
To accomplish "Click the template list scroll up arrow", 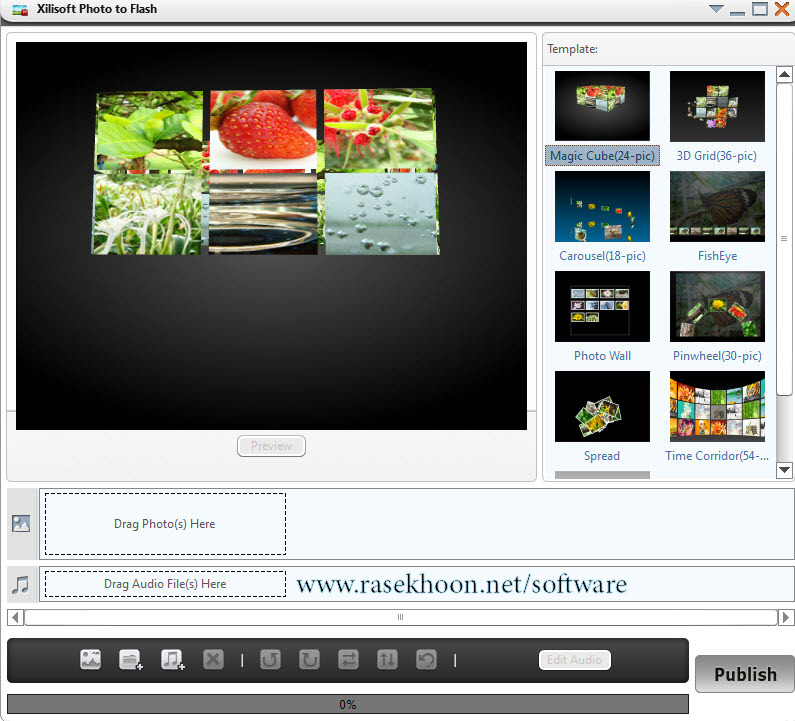I will (x=784, y=75).
